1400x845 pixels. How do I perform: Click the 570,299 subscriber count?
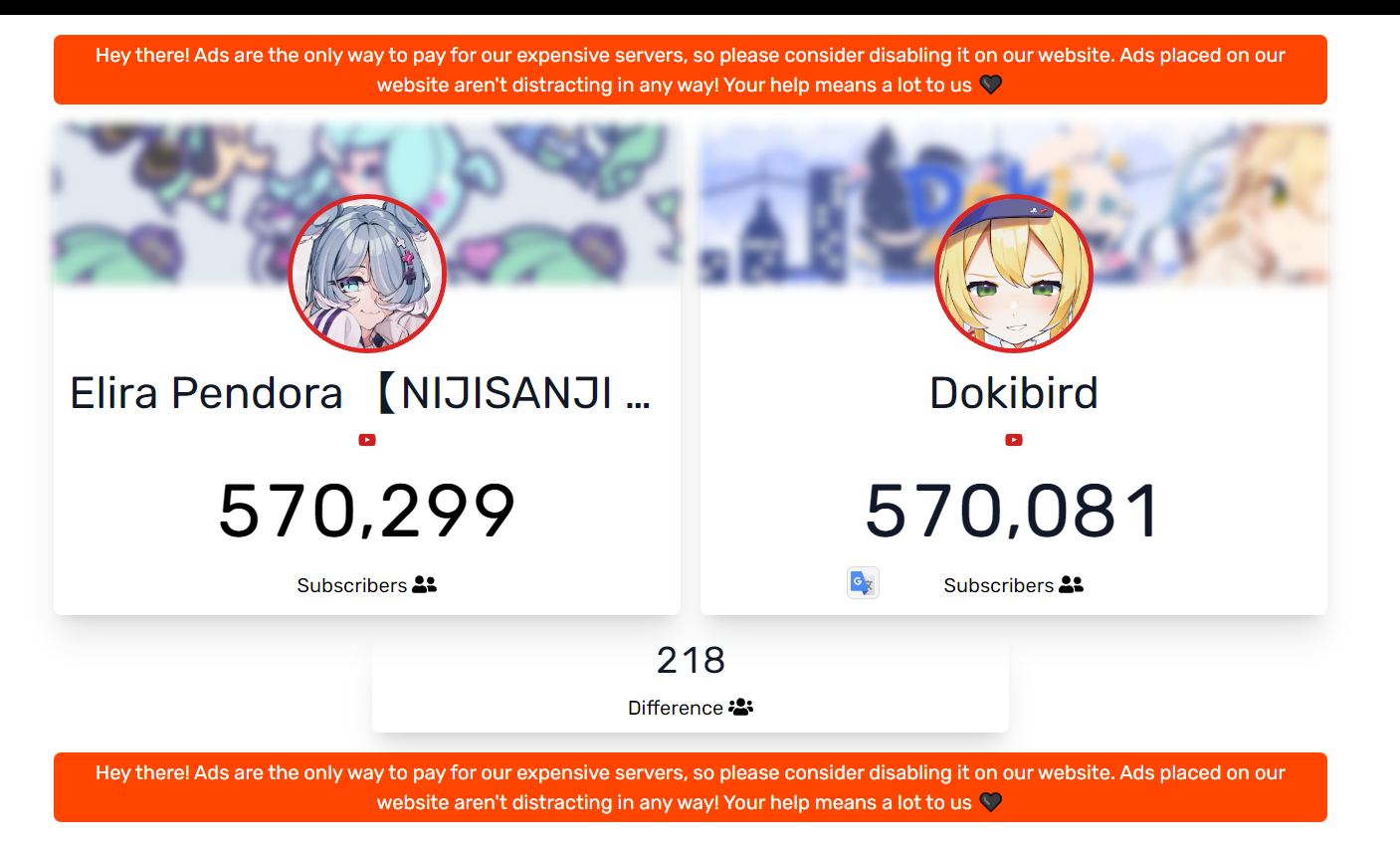[367, 511]
